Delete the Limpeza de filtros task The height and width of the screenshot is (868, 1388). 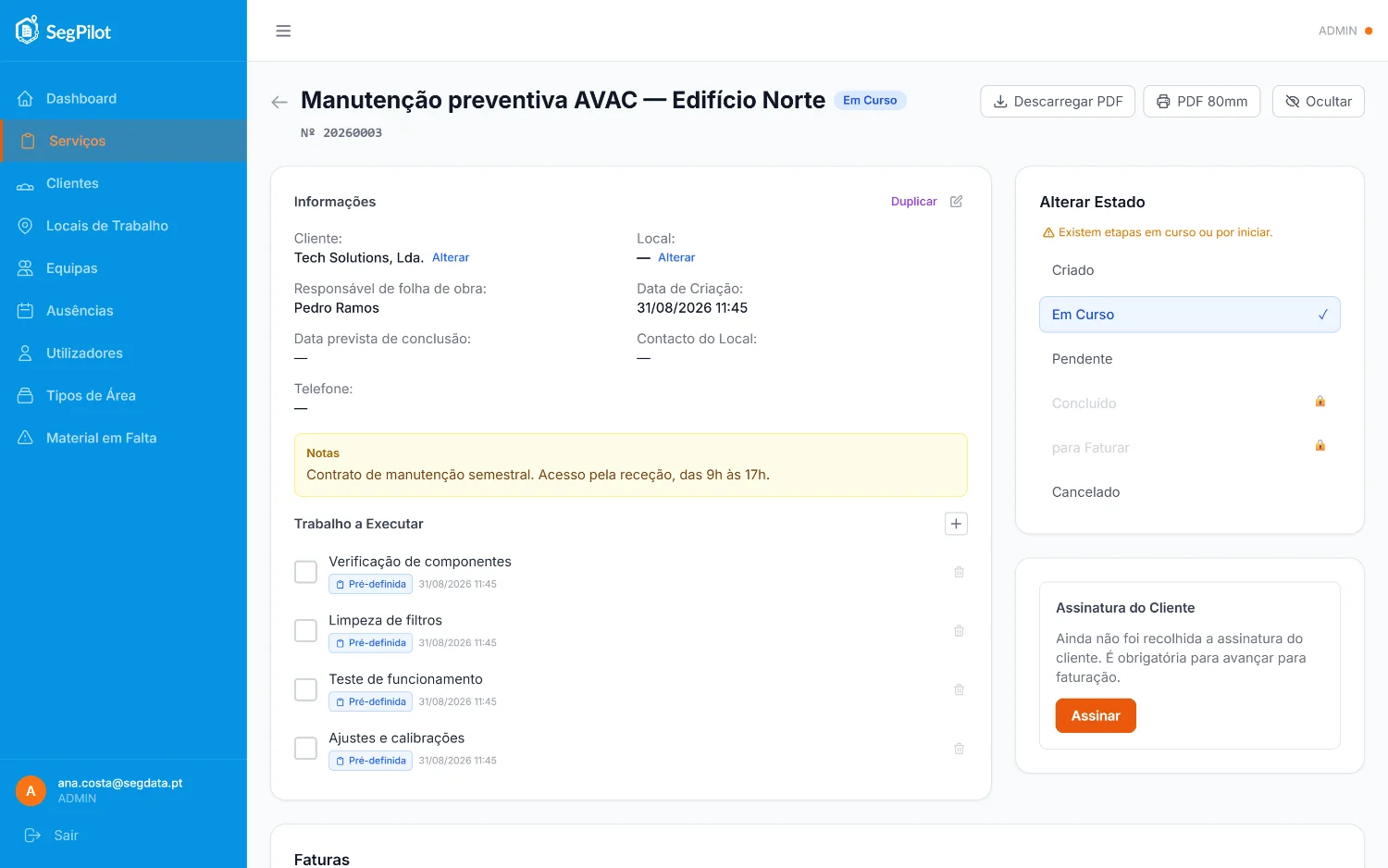click(959, 631)
